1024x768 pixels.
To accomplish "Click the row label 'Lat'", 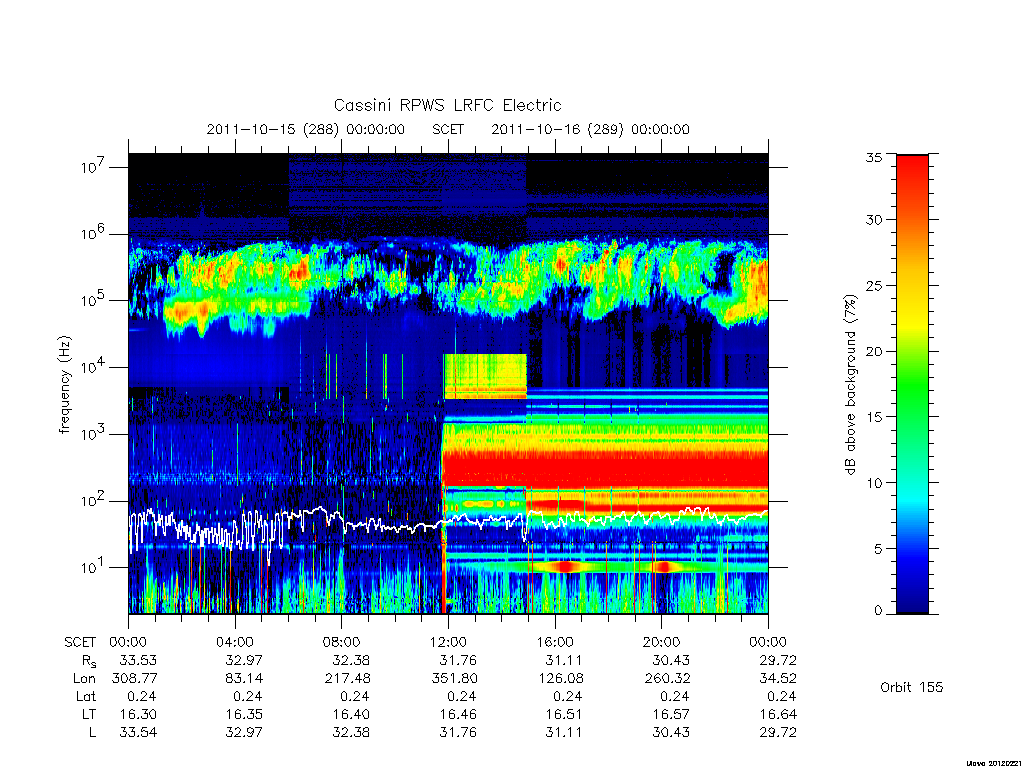I will coord(85,697).
